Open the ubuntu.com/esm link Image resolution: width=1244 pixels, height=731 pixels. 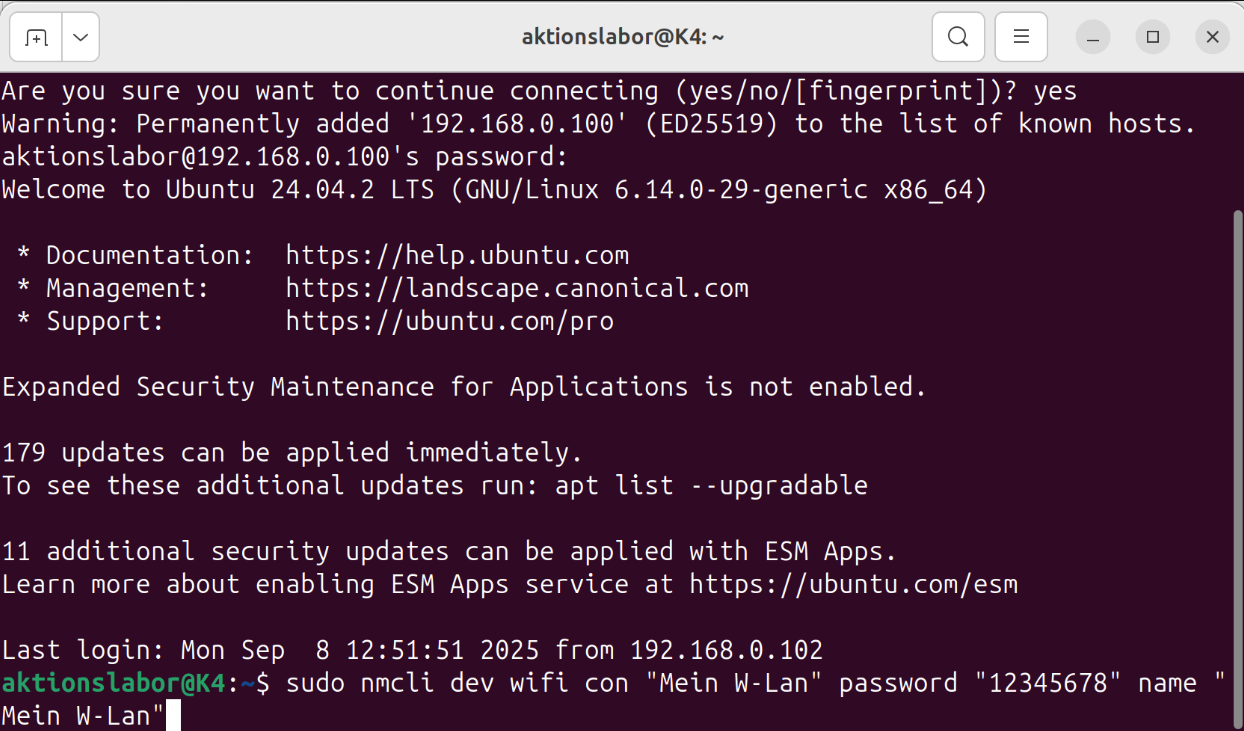pos(853,584)
